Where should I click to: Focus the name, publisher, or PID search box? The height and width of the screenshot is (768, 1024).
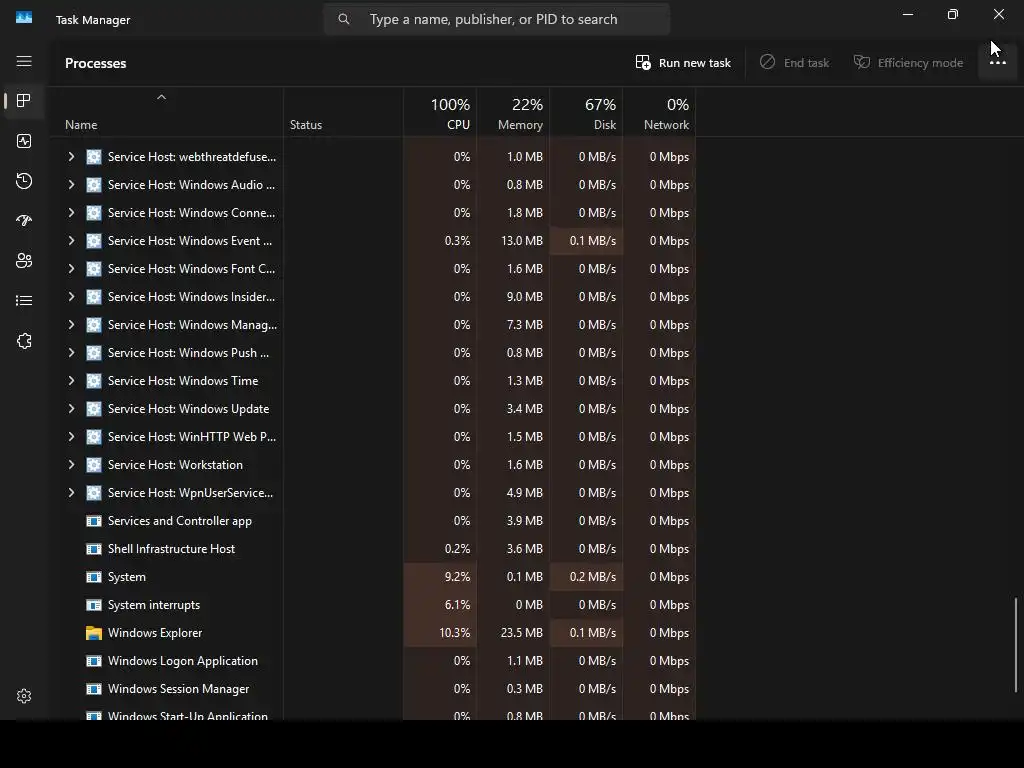(496, 20)
